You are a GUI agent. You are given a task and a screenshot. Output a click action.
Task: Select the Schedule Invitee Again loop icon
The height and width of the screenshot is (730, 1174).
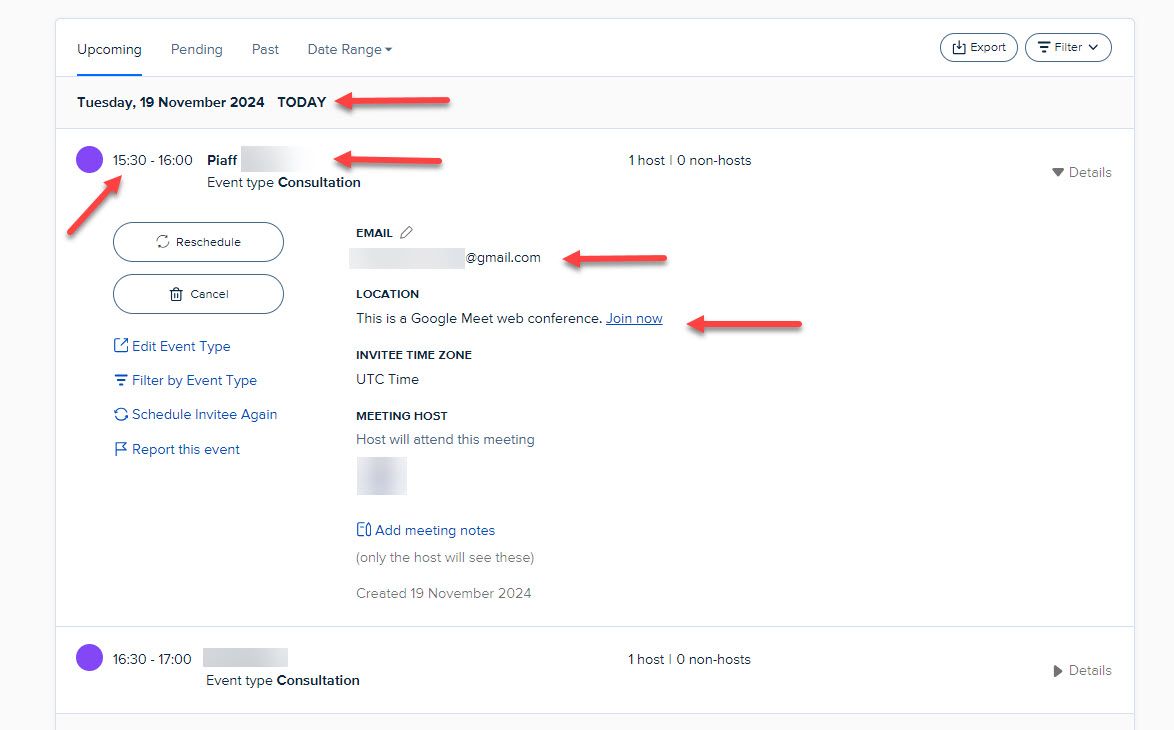pyautogui.click(x=122, y=414)
